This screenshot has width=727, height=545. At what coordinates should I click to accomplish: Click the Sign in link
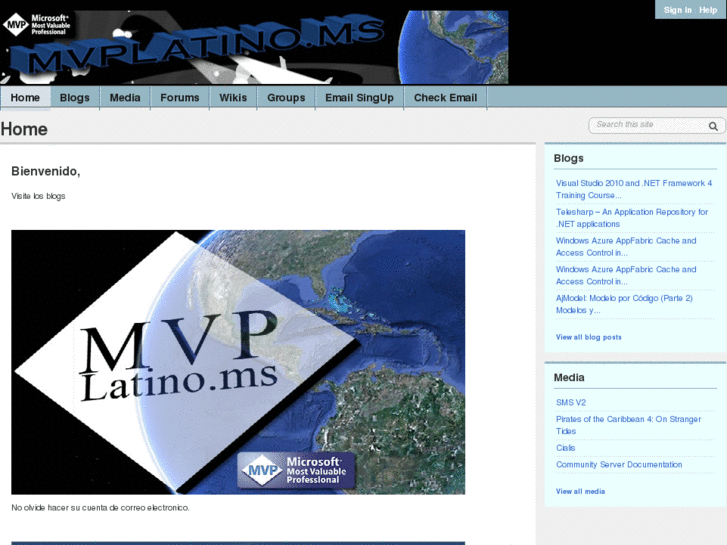click(x=677, y=10)
